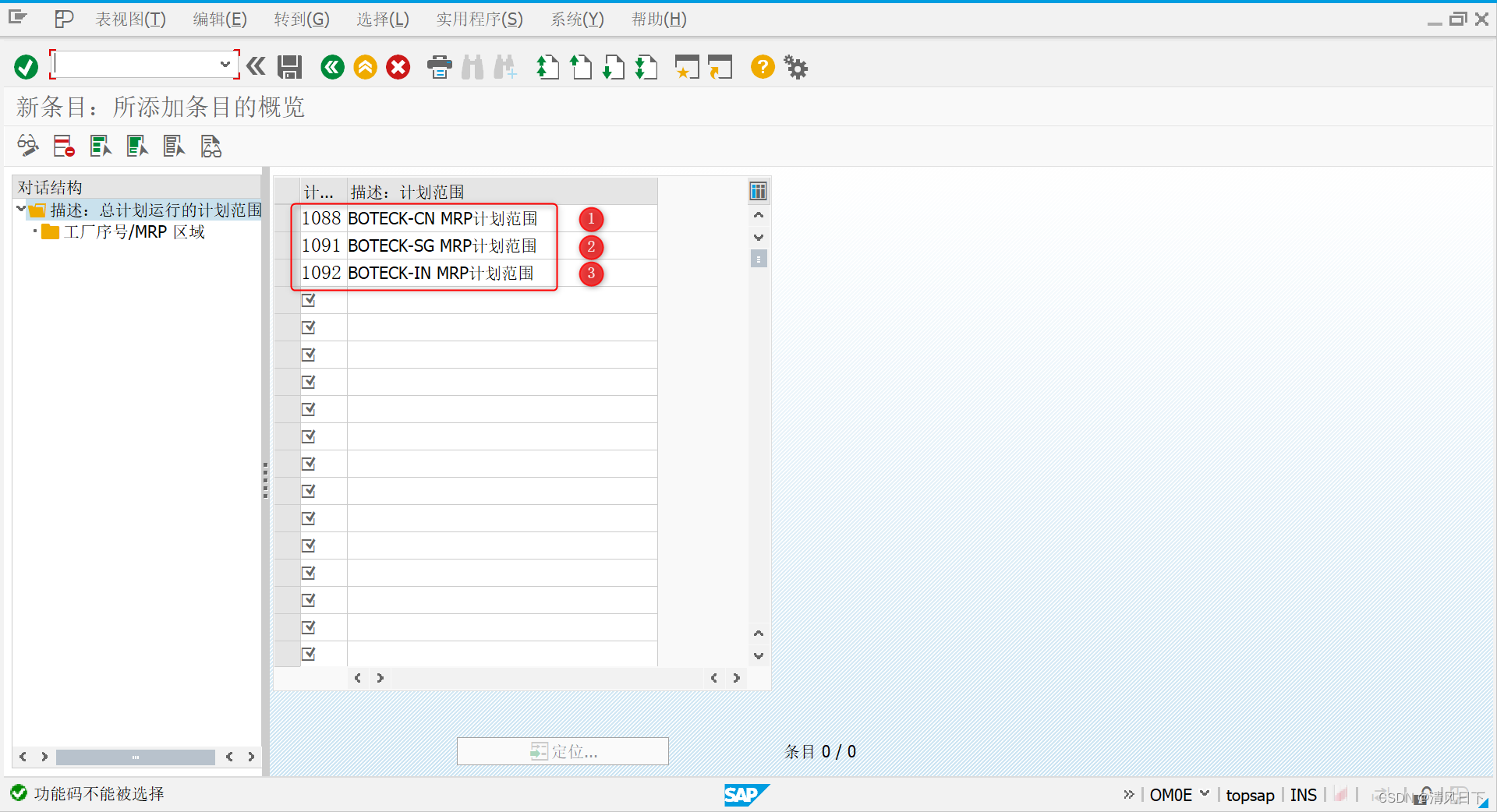Image resolution: width=1497 pixels, height=812 pixels.
Task: Open the 表视图(T) menu
Action: tap(130, 19)
